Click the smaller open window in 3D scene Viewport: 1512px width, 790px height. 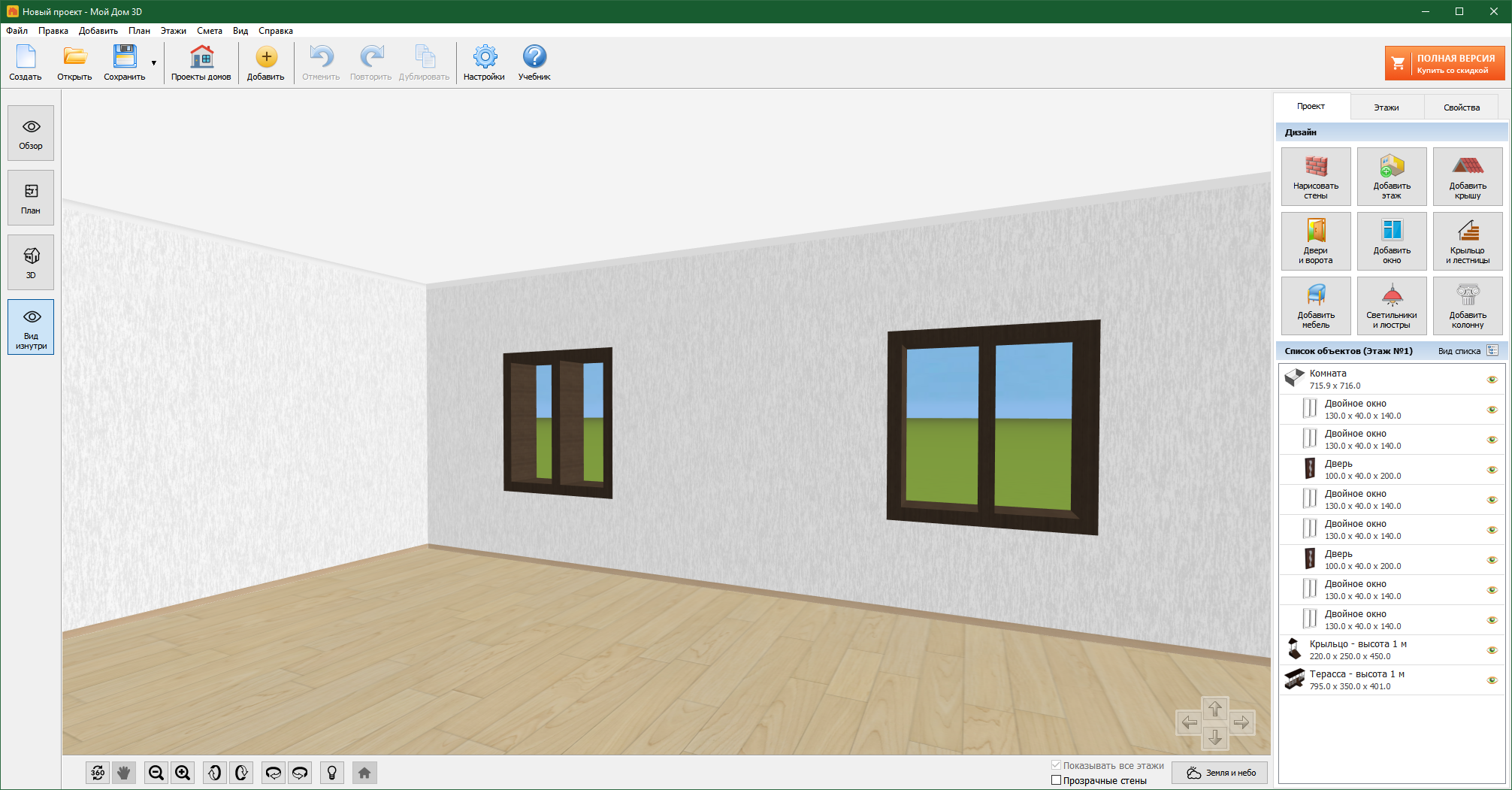(x=558, y=422)
